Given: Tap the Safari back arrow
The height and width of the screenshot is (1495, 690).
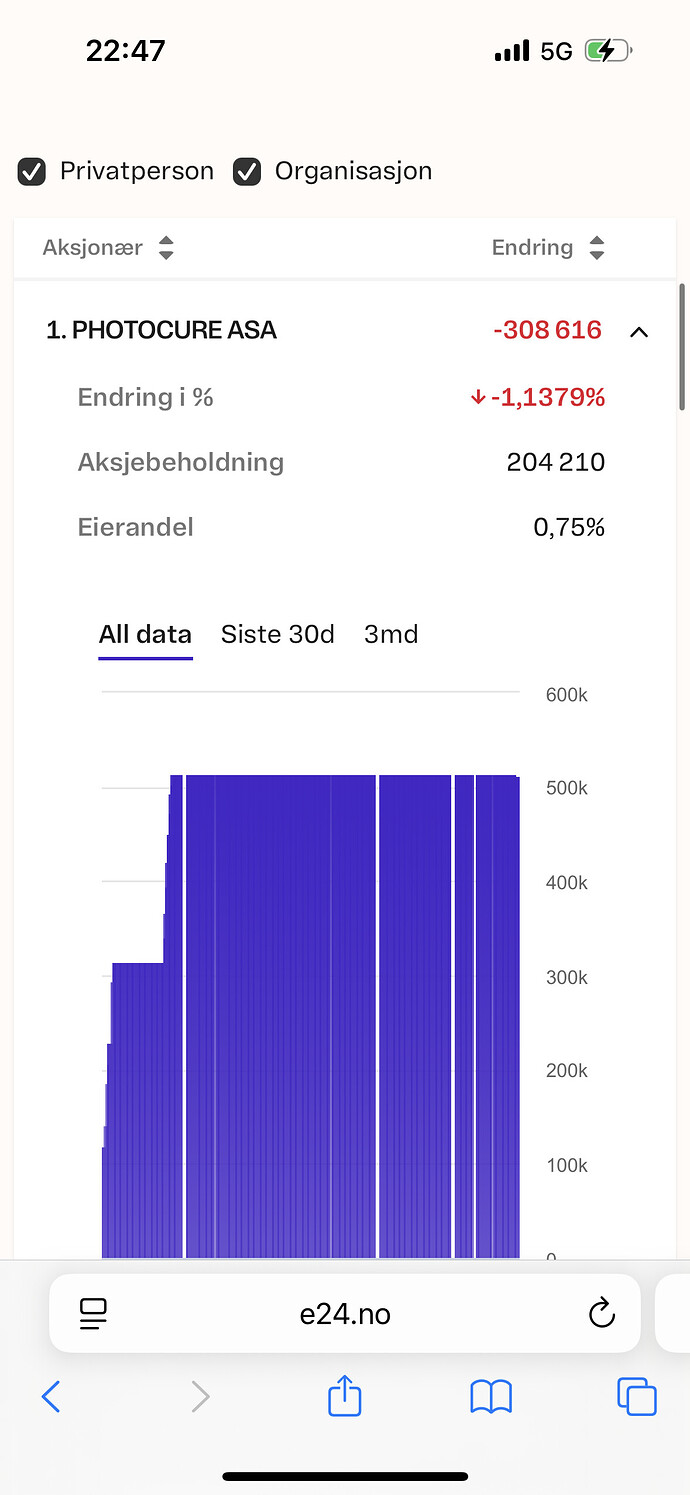Looking at the screenshot, I should point(51,1397).
